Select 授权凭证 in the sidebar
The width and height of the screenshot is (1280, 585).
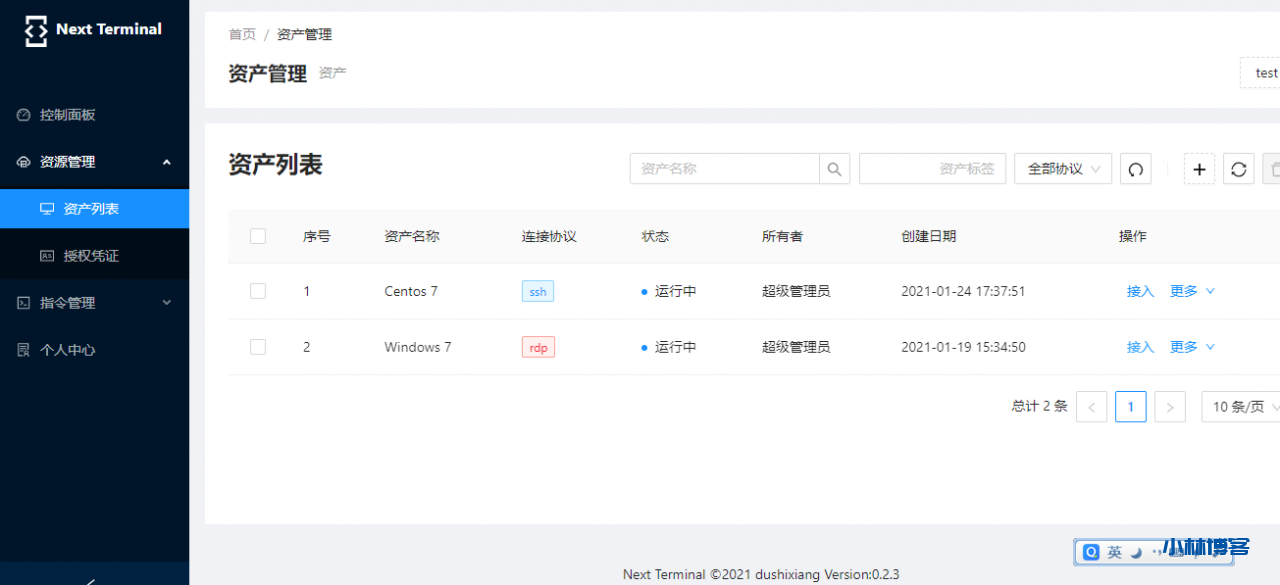point(91,256)
